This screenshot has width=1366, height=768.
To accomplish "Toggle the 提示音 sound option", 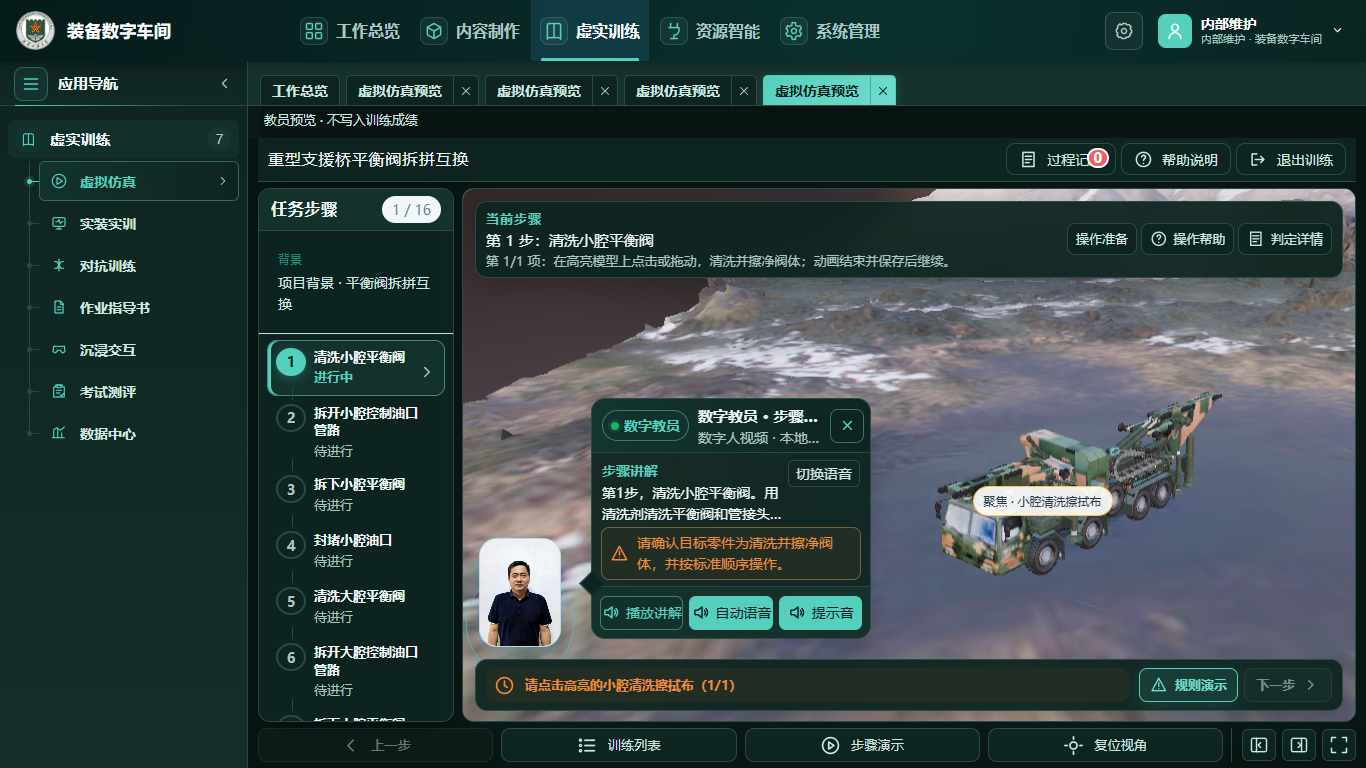I will tap(820, 613).
